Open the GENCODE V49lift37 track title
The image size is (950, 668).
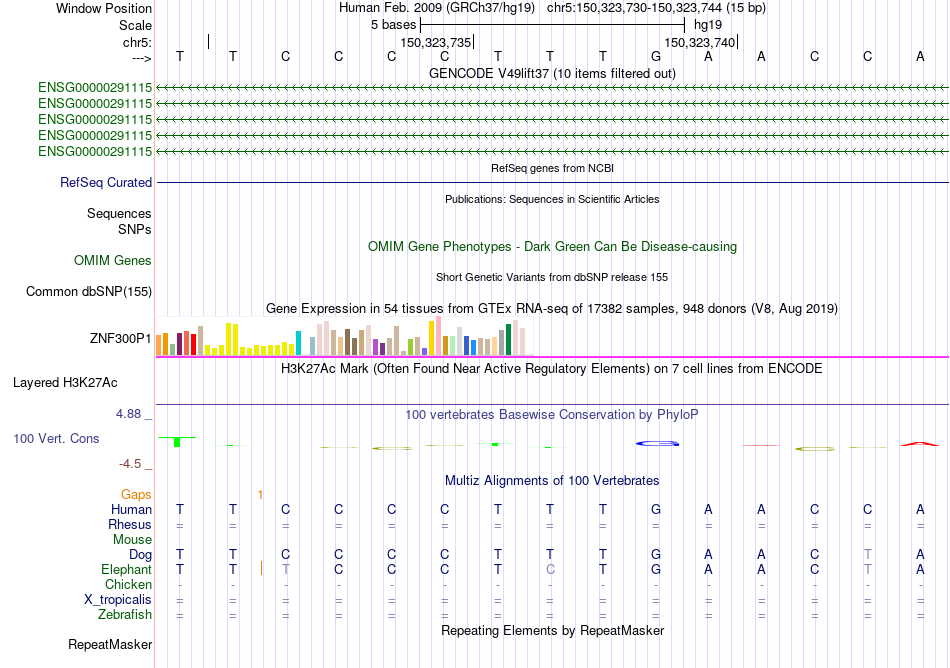coord(552,73)
